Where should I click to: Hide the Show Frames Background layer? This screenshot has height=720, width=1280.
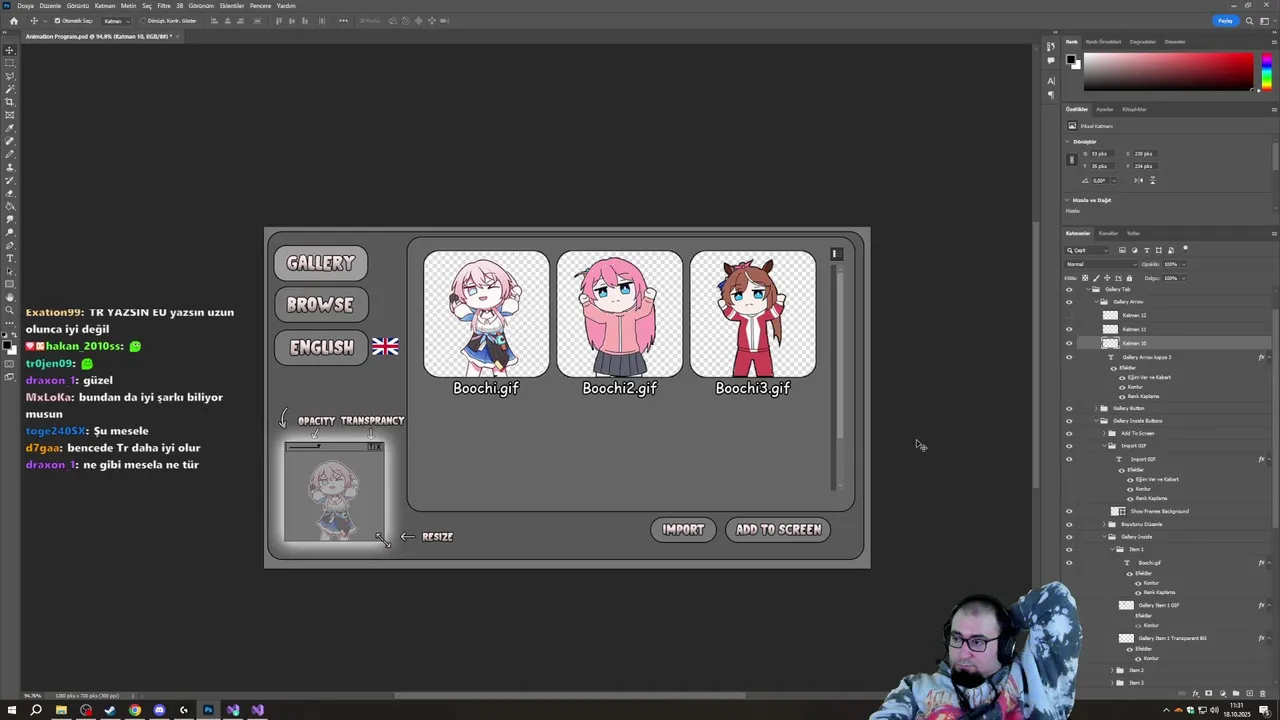pyautogui.click(x=1069, y=511)
